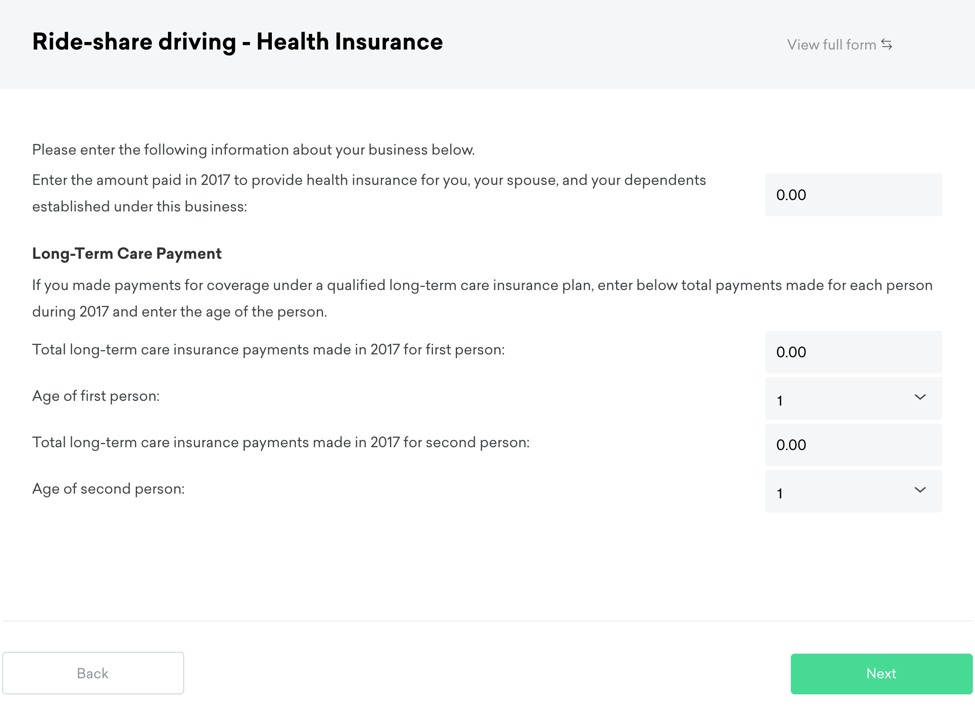
Task: Click the swap arrows icon beside View full form
Action: point(887,44)
